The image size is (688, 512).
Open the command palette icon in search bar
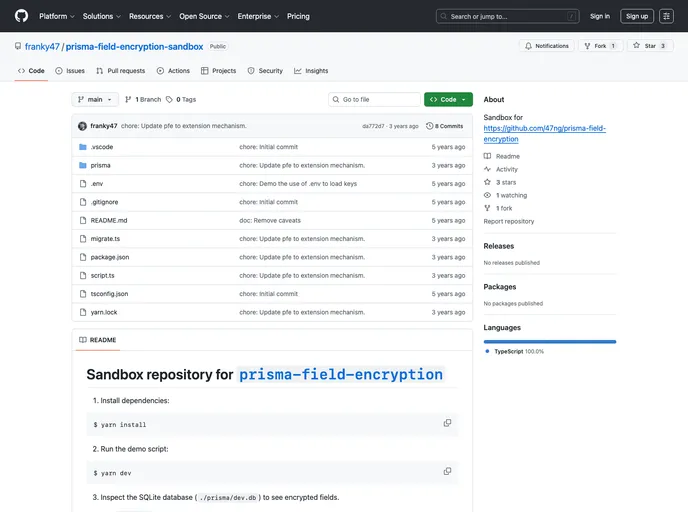coord(571,16)
